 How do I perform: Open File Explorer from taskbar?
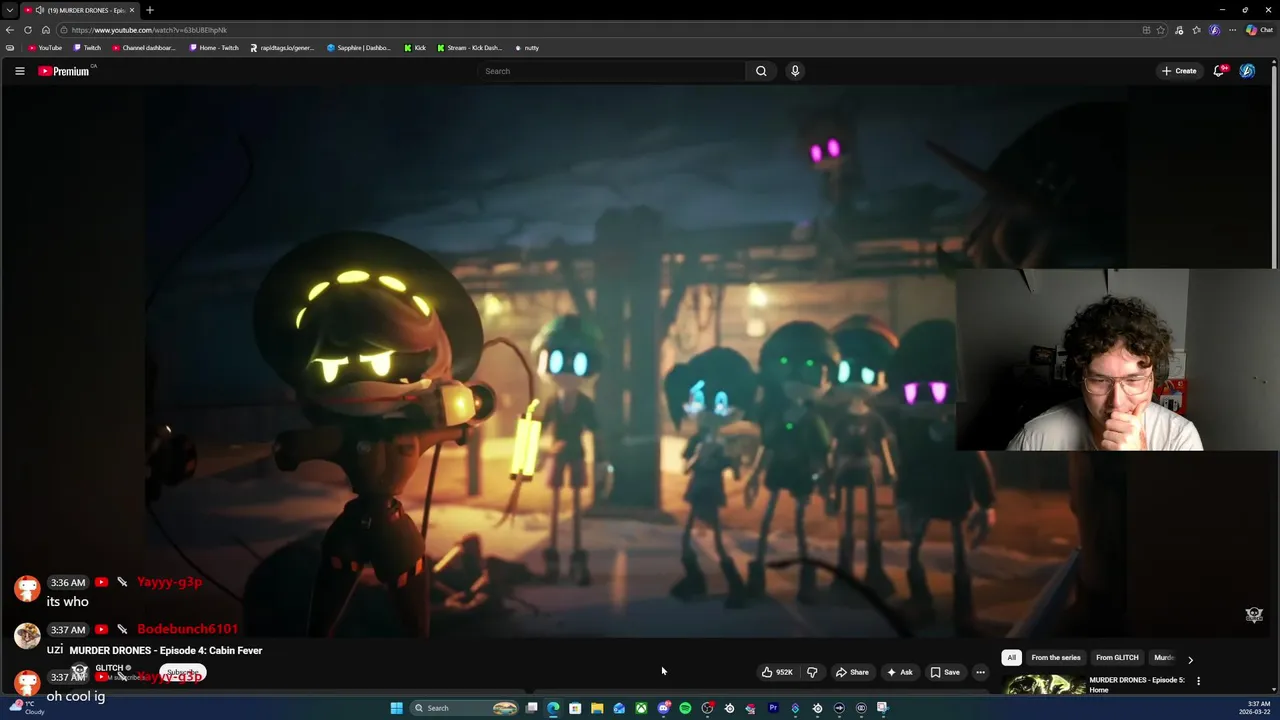(597, 708)
